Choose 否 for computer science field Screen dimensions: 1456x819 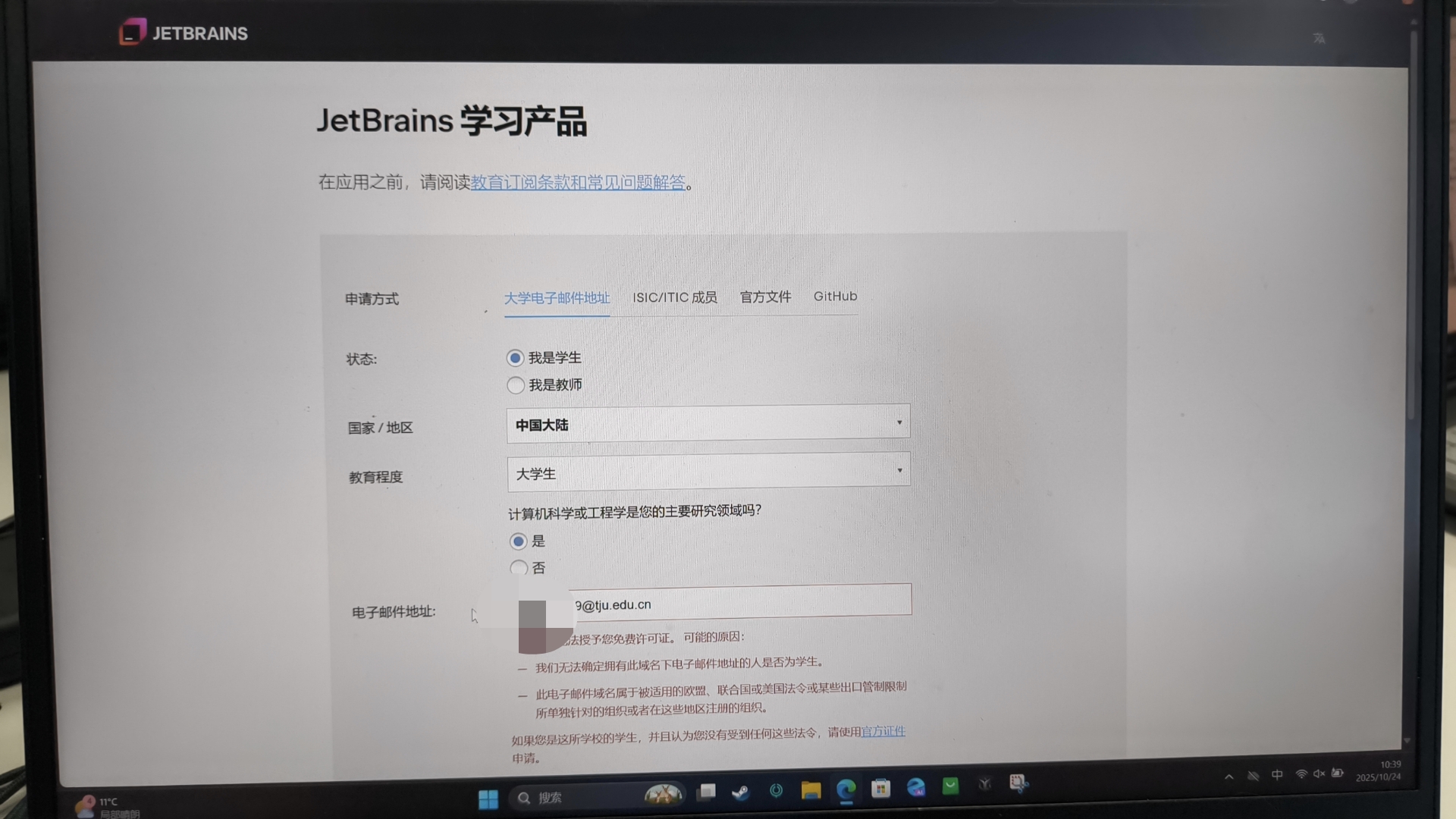click(519, 568)
